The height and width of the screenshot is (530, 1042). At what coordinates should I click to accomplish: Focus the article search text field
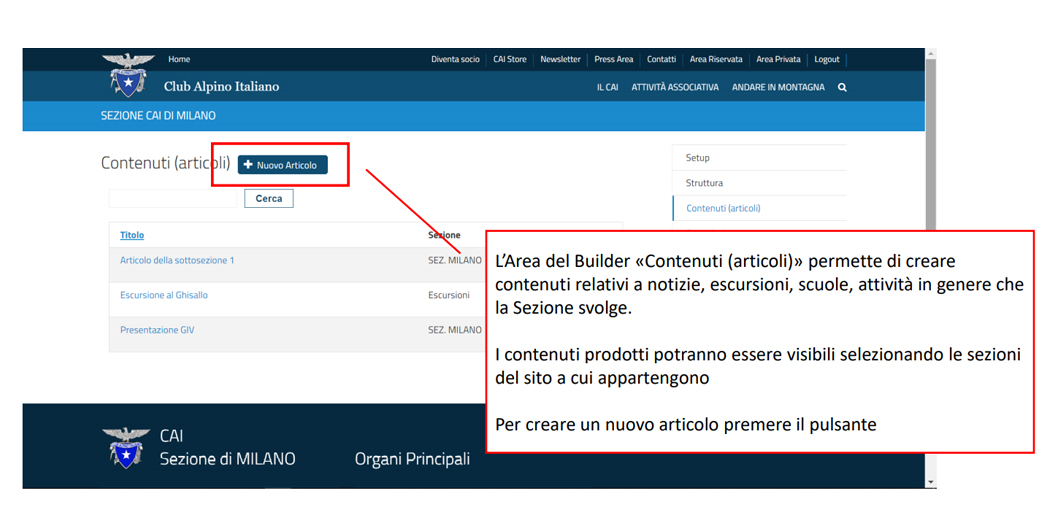pos(173,199)
